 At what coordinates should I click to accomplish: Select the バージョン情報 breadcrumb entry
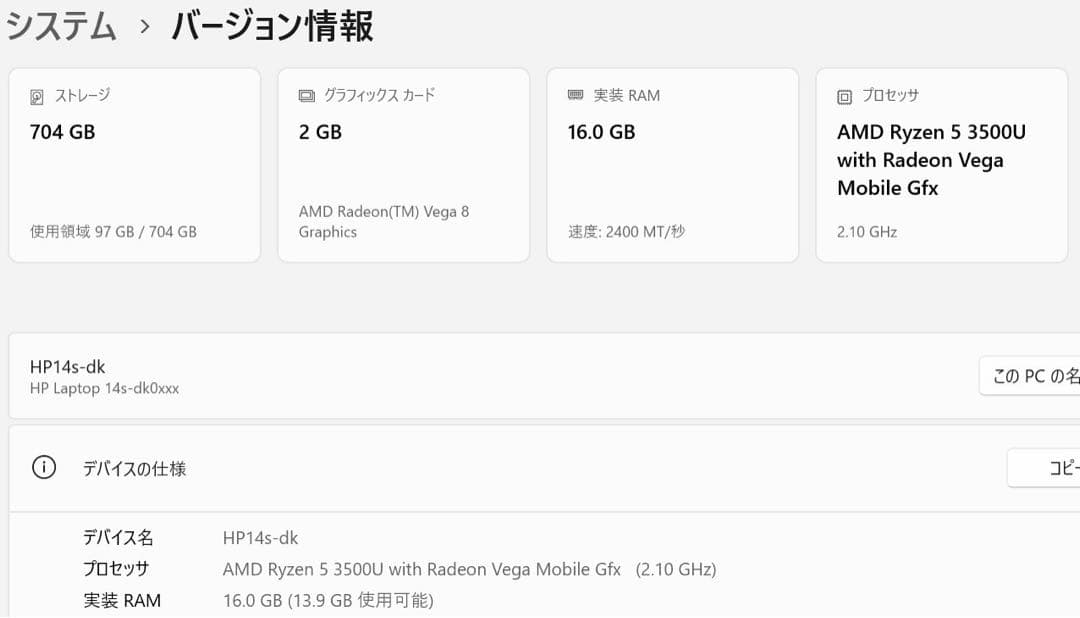[x=270, y=26]
